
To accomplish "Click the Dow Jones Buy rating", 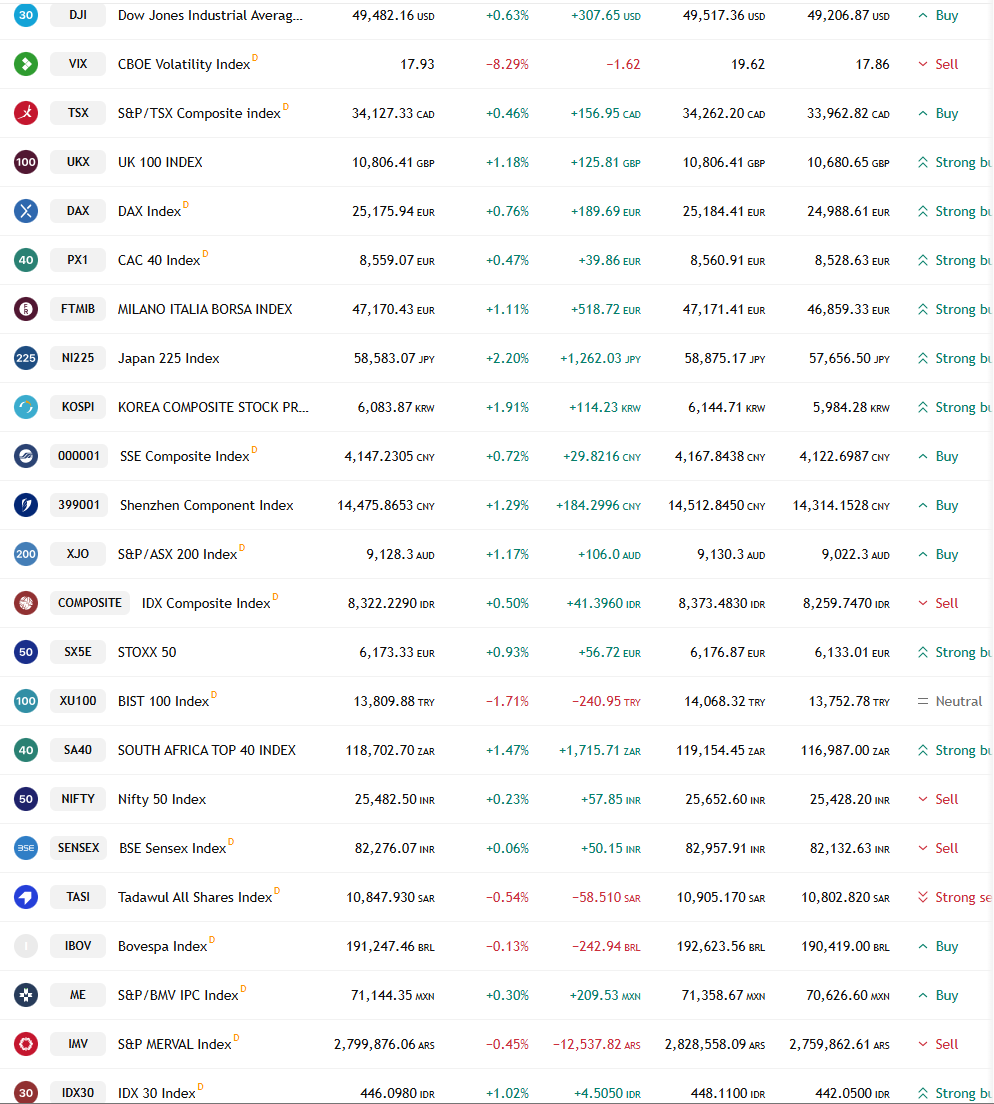I will point(938,15).
